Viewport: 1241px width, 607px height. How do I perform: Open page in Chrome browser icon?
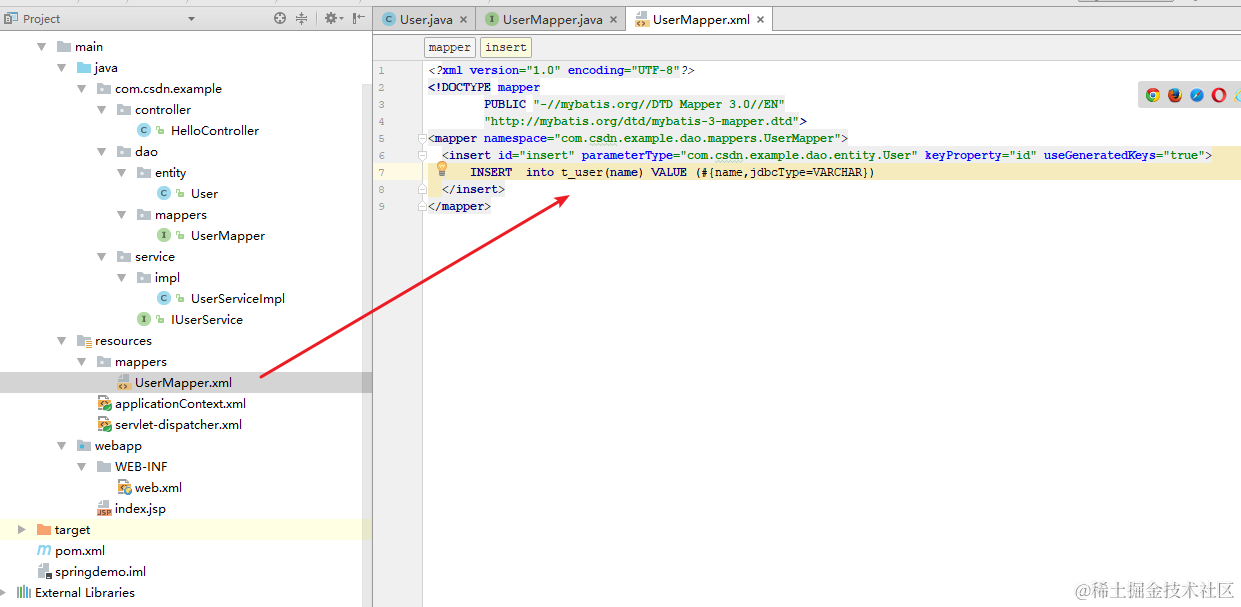tap(1152, 95)
